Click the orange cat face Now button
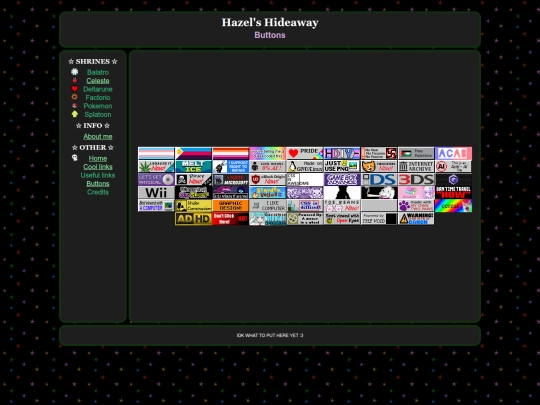This screenshot has width=540, height=405. tap(379, 166)
